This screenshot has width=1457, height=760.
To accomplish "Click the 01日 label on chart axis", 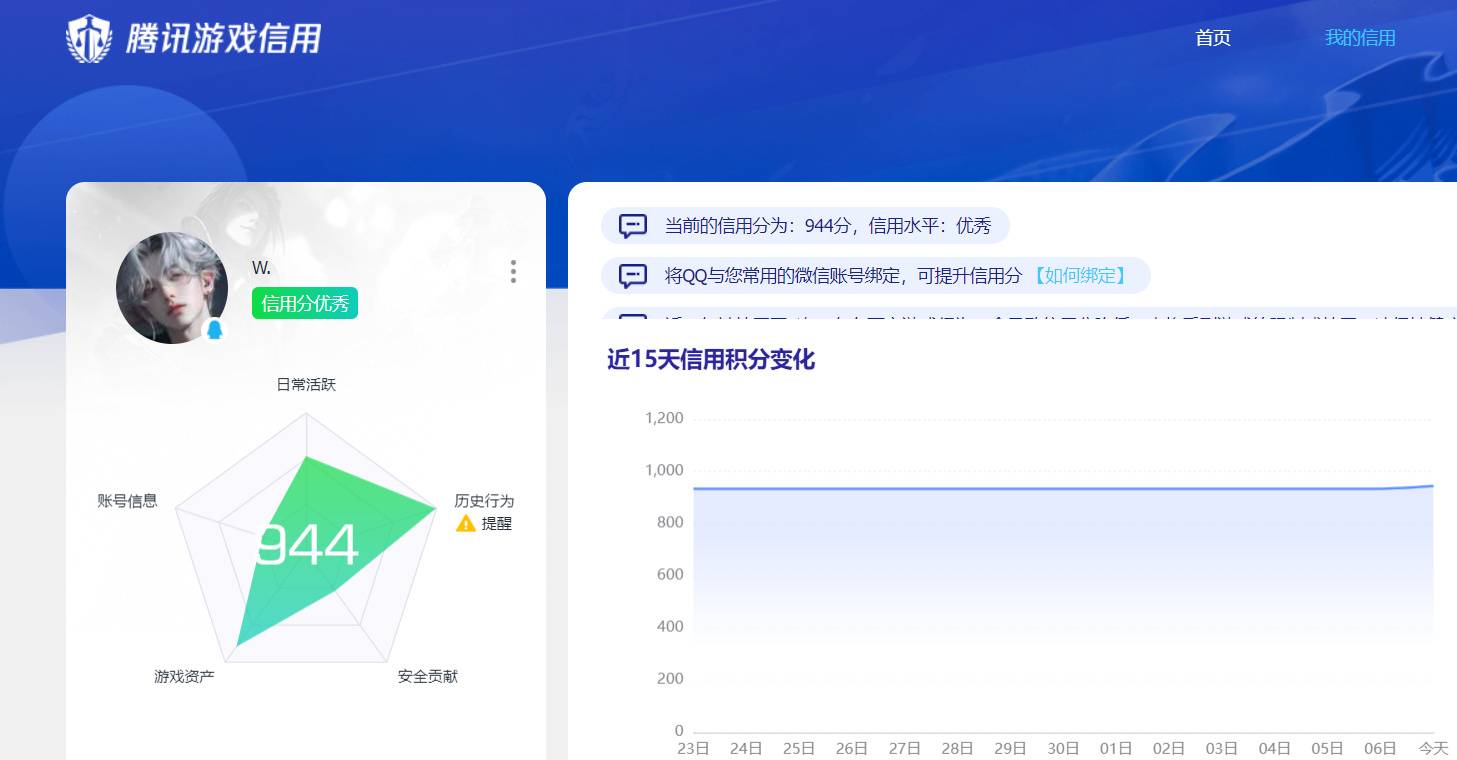I will click(x=1116, y=748).
